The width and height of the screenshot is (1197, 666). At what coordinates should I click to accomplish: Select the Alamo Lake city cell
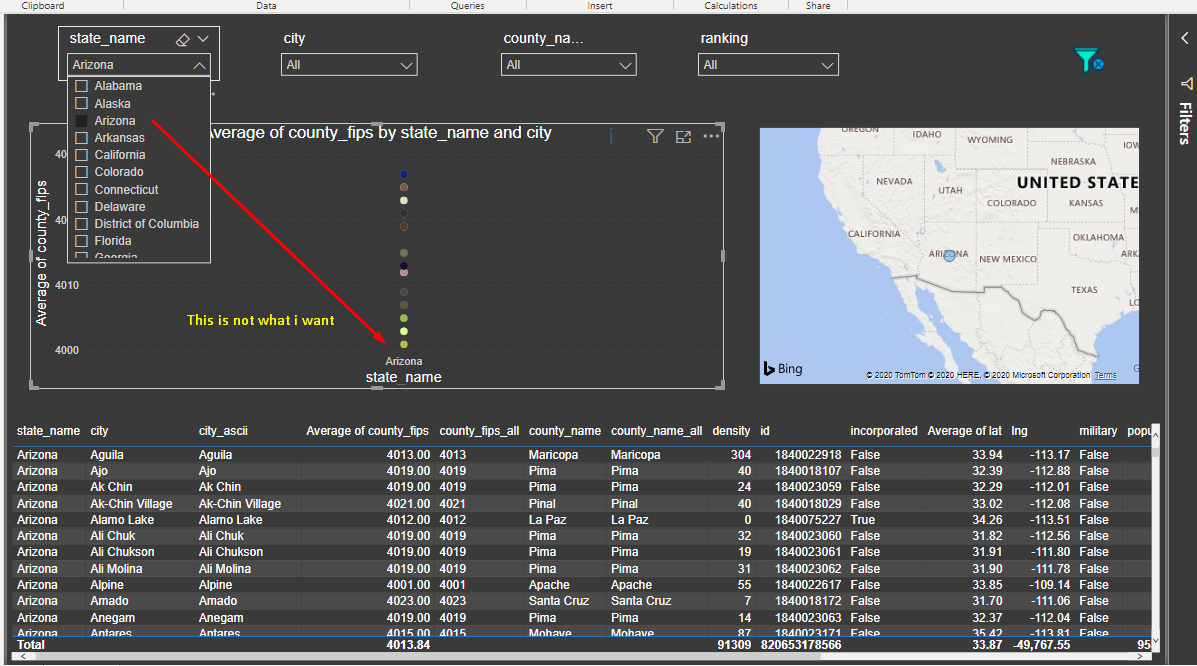coord(122,519)
